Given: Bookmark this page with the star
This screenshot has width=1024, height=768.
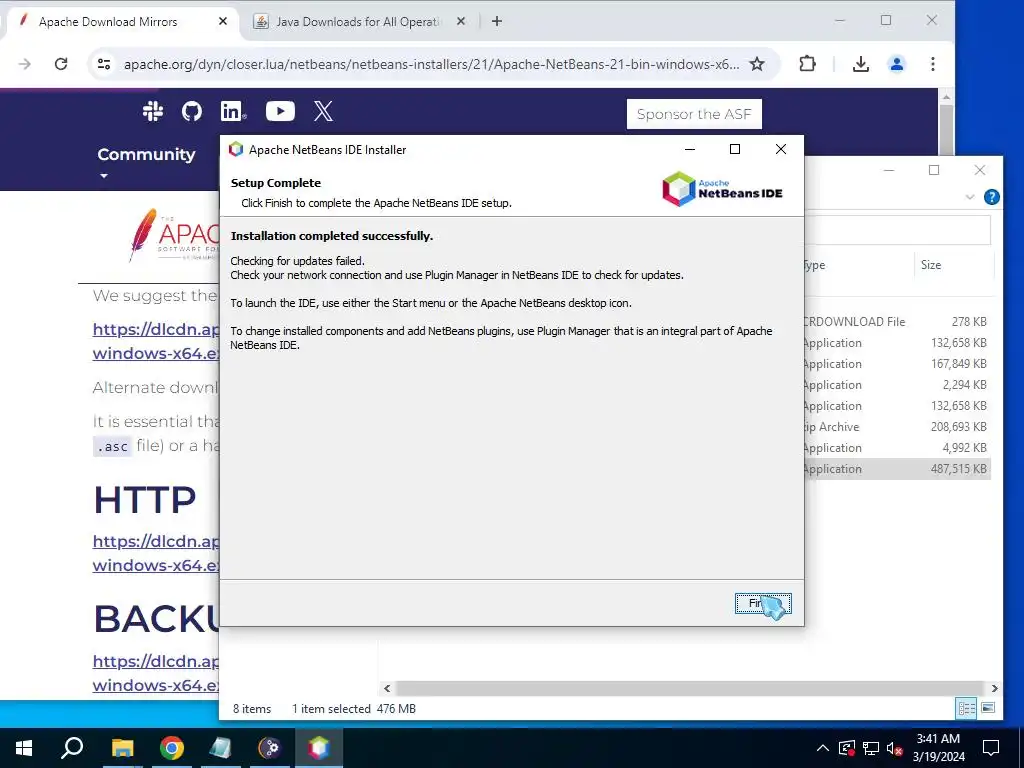Looking at the screenshot, I should pyautogui.click(x=757, y=64).
